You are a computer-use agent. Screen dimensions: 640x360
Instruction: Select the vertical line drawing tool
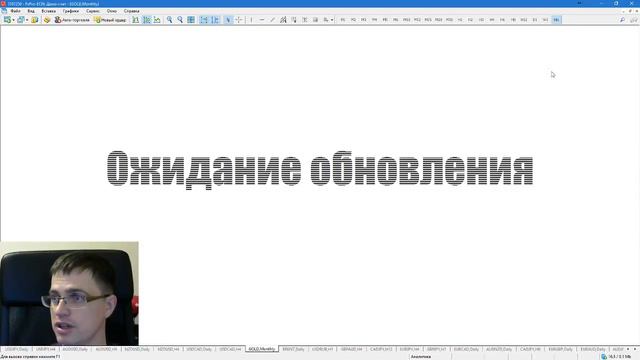click(x=251, y=20)
